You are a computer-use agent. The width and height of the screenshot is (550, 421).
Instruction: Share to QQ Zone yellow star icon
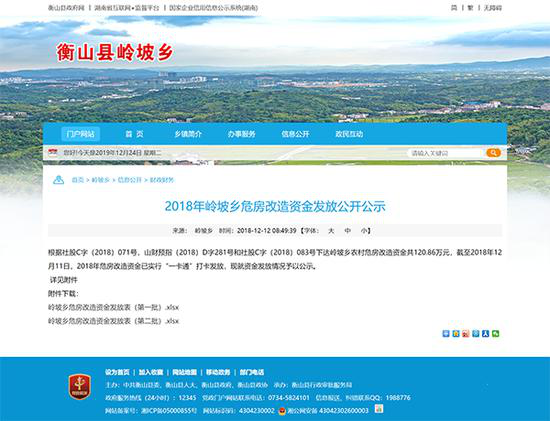tap(456, 334)
